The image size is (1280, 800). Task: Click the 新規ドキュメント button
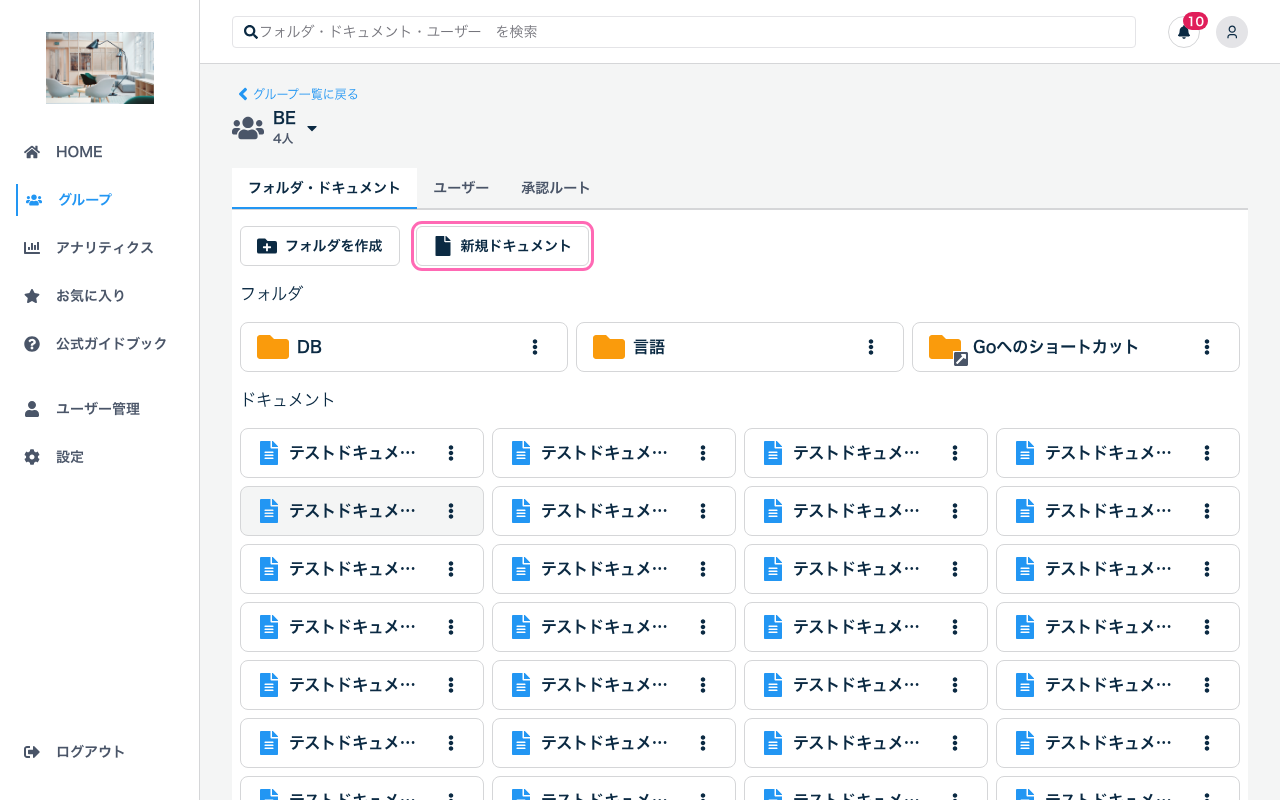click(x=502, y=245)
